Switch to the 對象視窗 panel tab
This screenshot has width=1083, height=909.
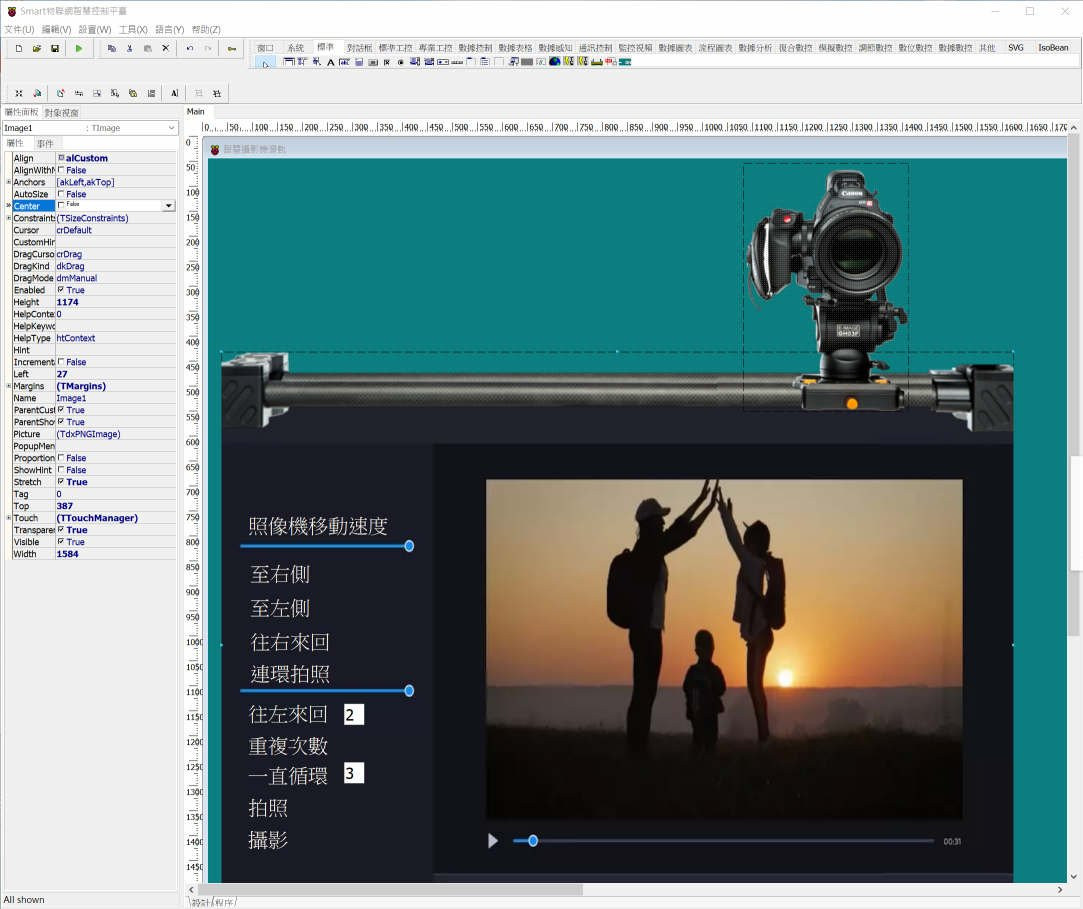[61, 113]
